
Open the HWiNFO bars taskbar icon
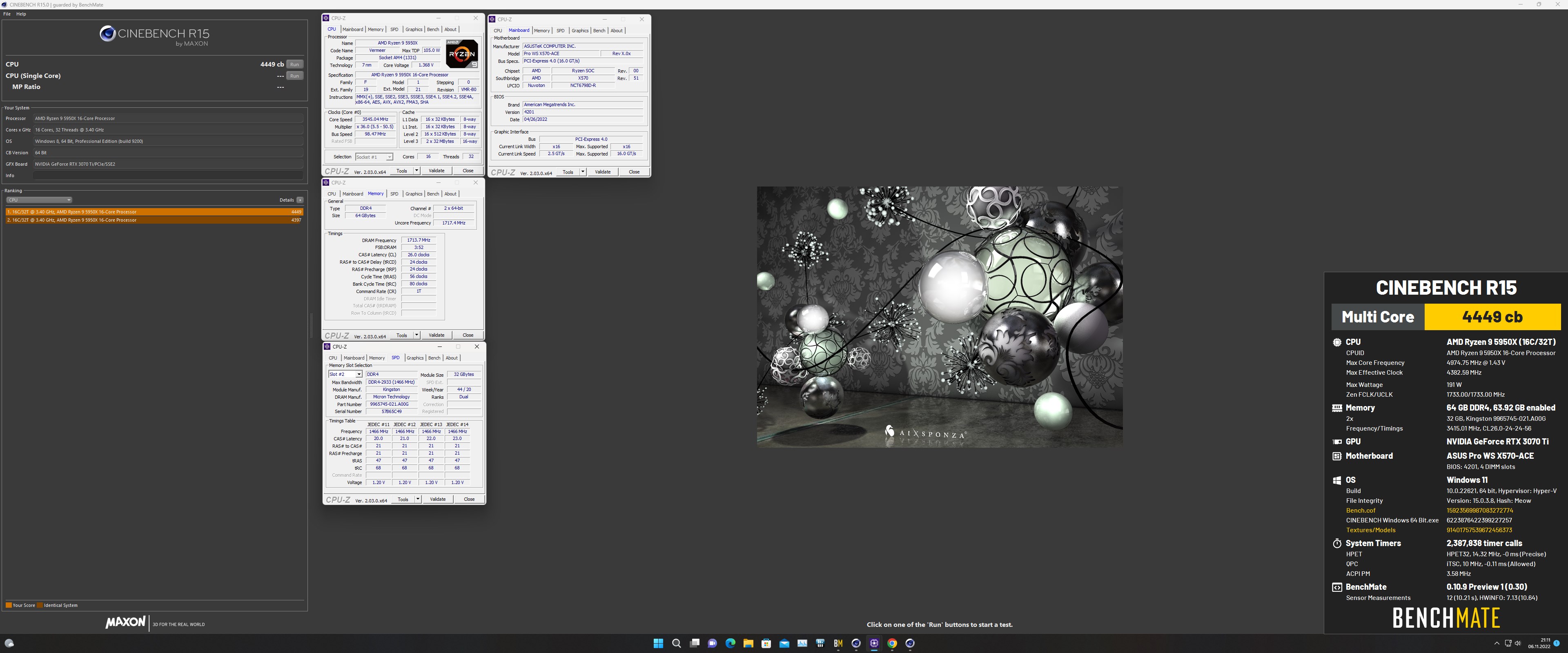click(x=820, y=643)
